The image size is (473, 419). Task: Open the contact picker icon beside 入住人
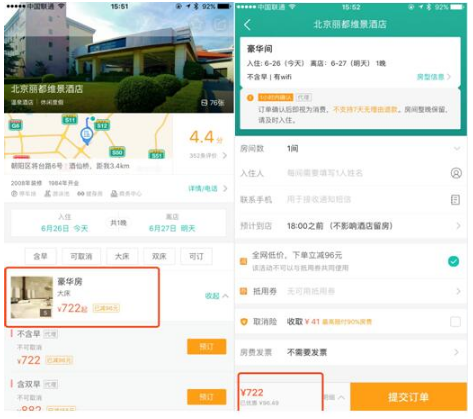pyautogui.click(x=456, y=173)
